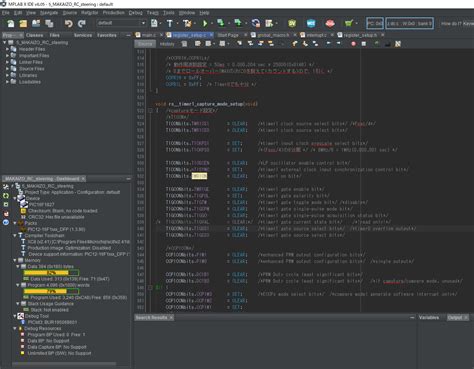474x369 pixels.
Task: Click the New Project toolbar icon
Action: tap(23, 23)
